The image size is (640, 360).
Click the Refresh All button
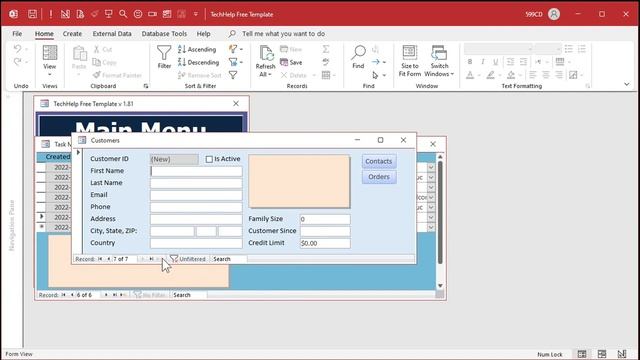(265, 61)
